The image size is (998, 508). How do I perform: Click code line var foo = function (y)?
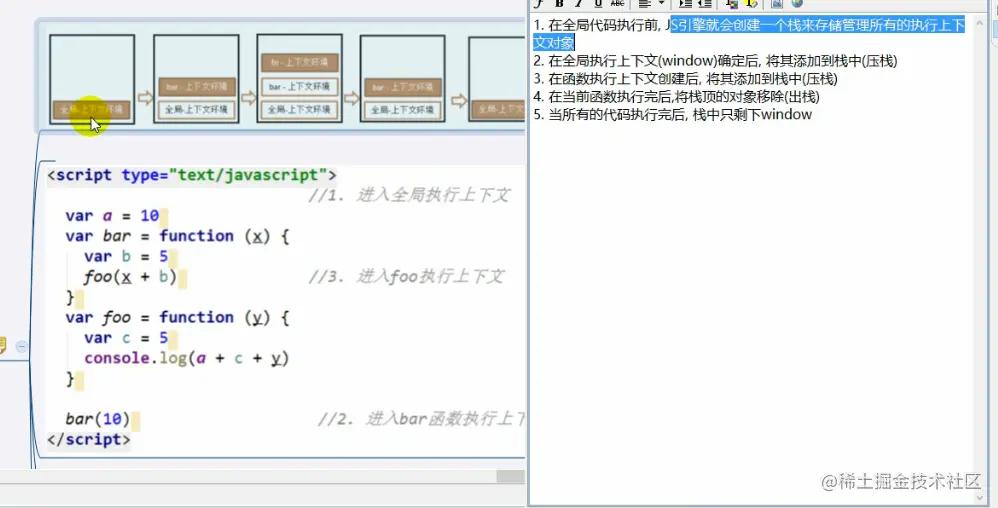click(178, 318)
